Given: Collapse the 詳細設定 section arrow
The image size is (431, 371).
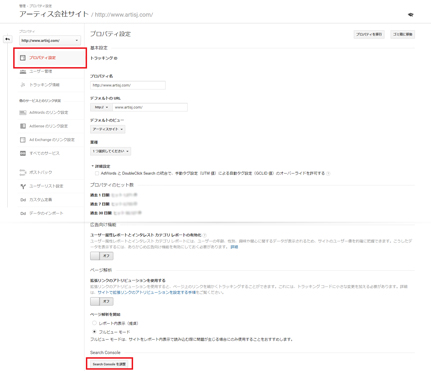Looking at the screenshot, I should (92, 166).
